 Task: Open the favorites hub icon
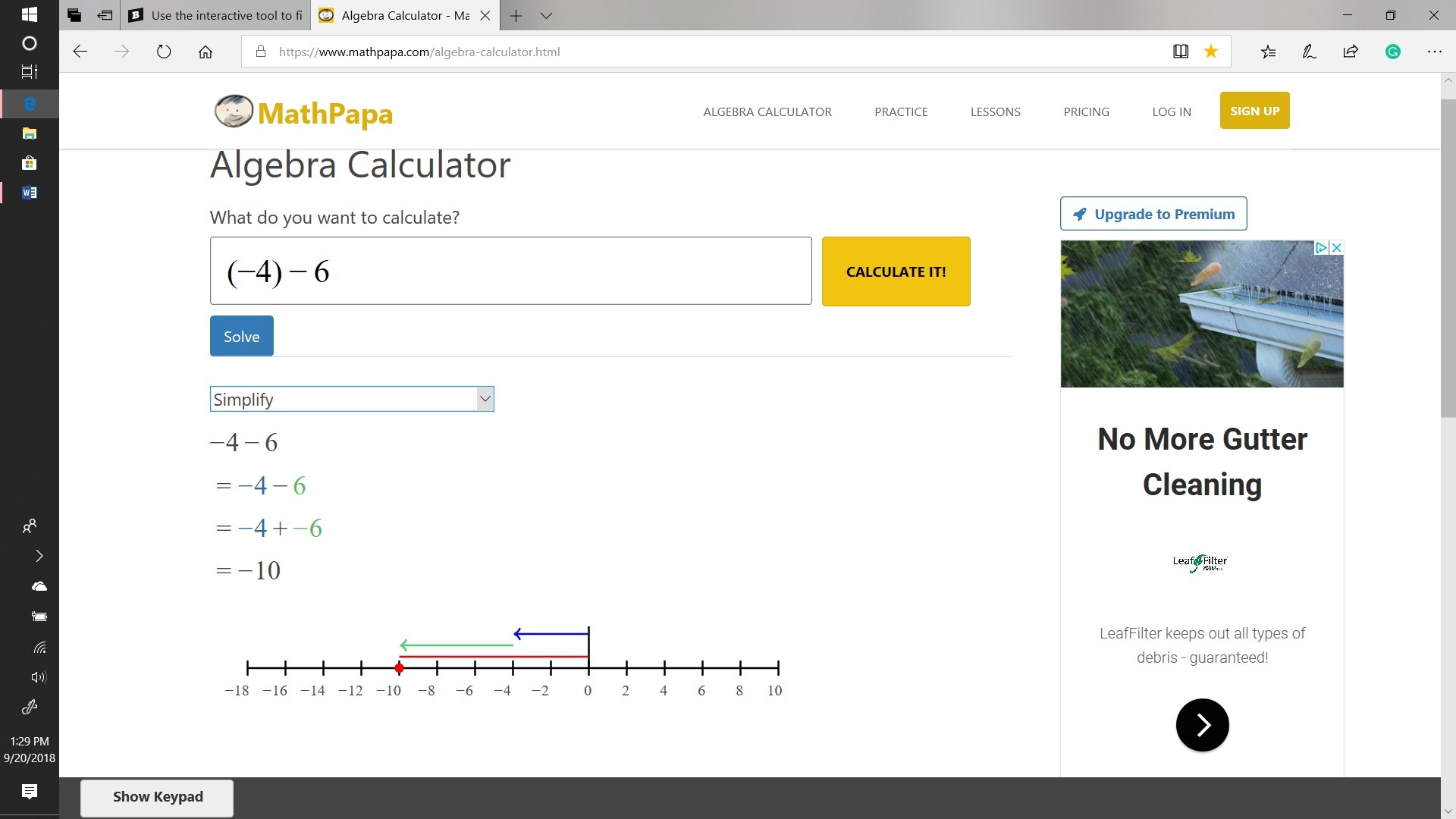click(1268, 52)
